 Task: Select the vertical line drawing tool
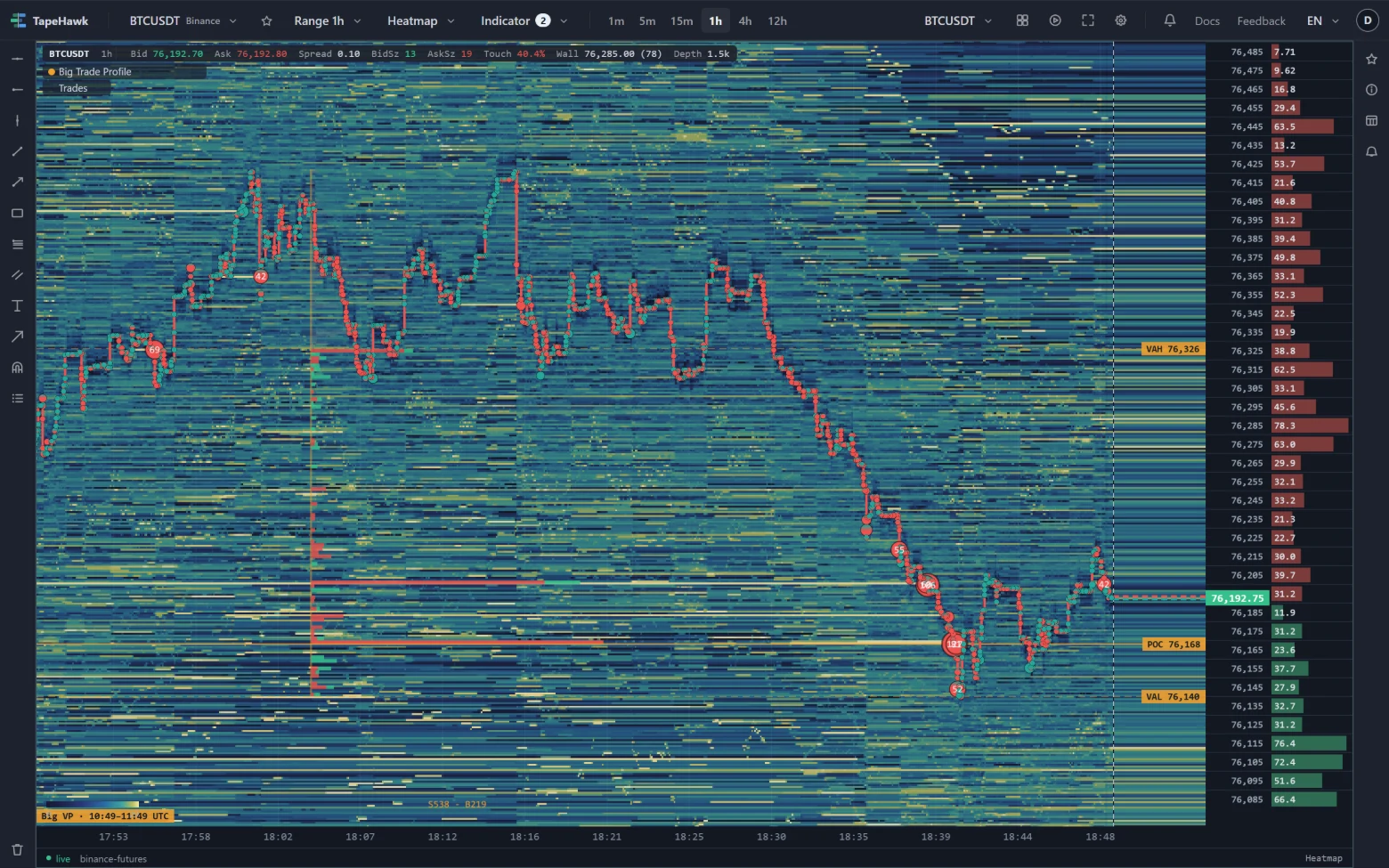17,120
